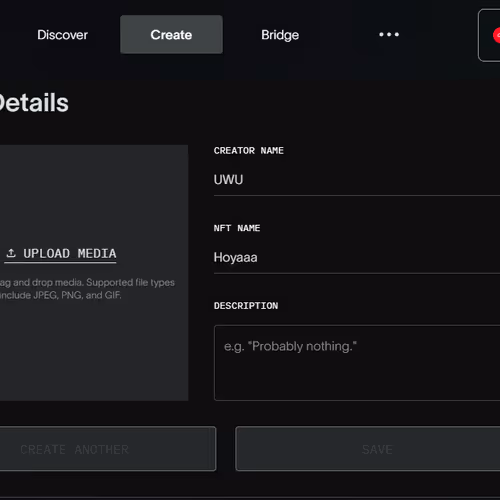
Task: Edit the NFT Name field showing Hoyaaa
Action: [357, 258]
